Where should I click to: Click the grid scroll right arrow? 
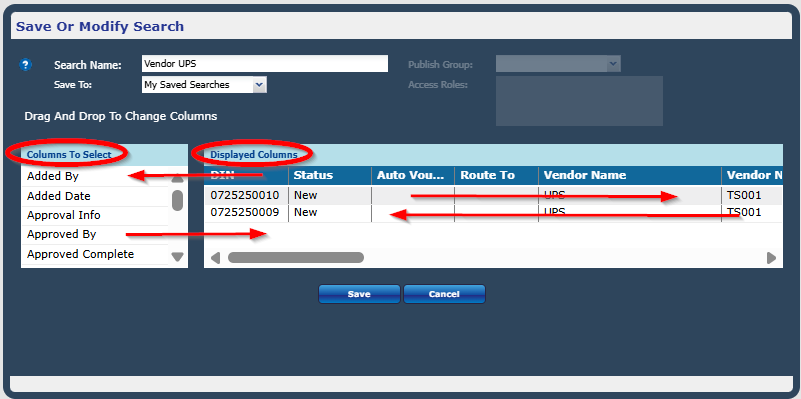tap(771, 257)
